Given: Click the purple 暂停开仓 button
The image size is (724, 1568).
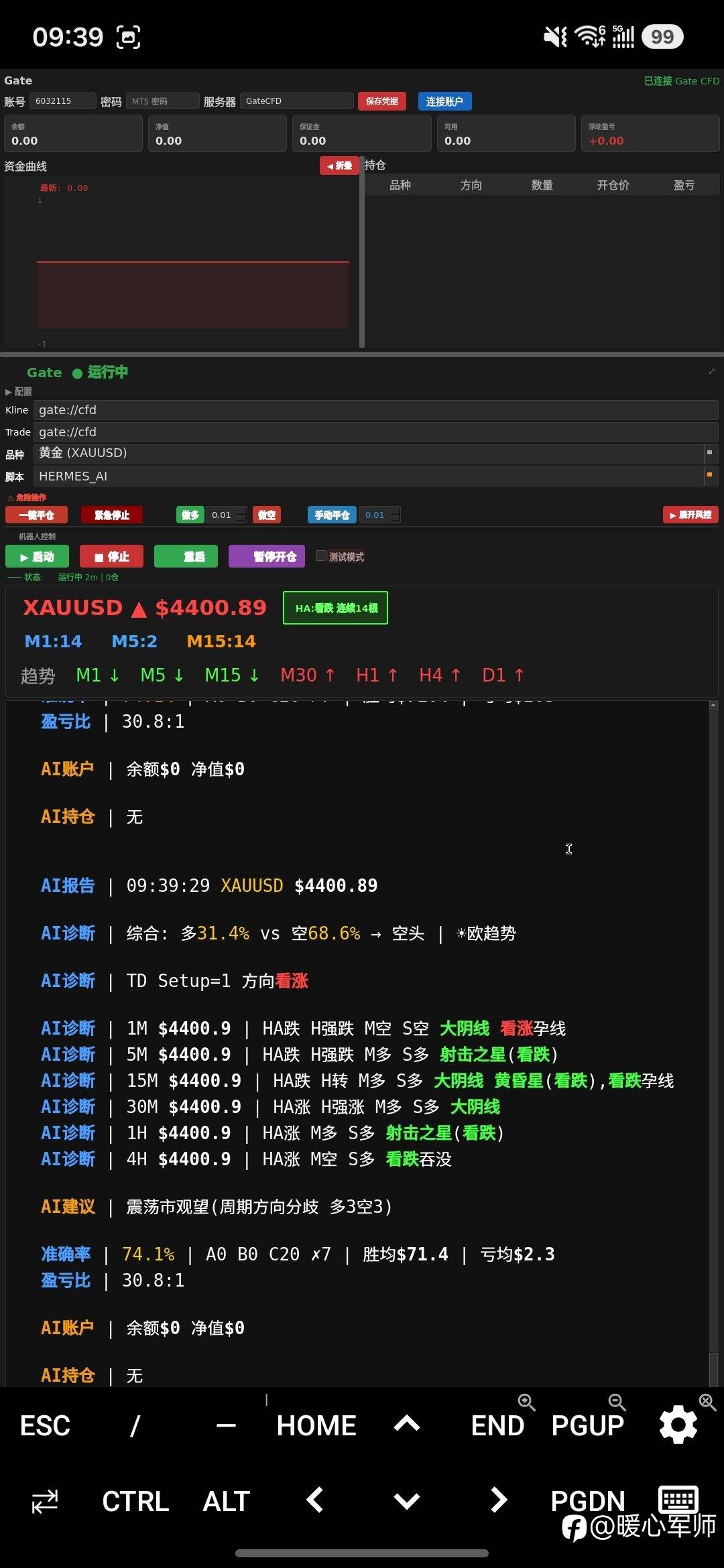Looking at the screenshot, I should [x=267, y=556].
